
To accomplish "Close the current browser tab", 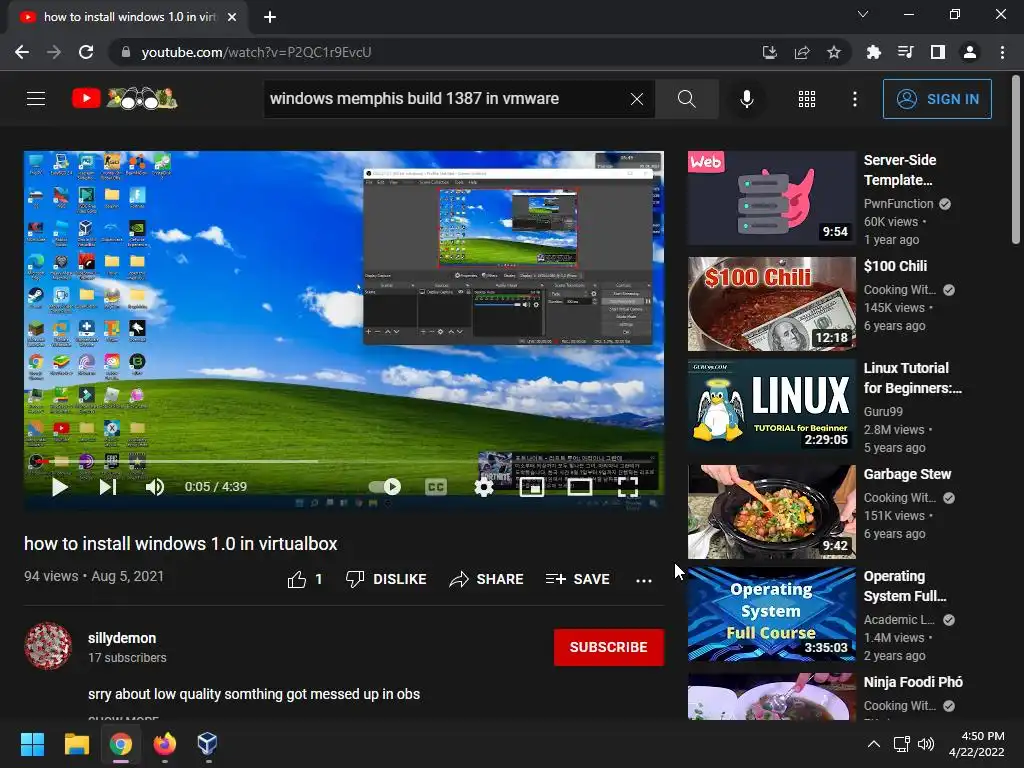I will (232, 17).
